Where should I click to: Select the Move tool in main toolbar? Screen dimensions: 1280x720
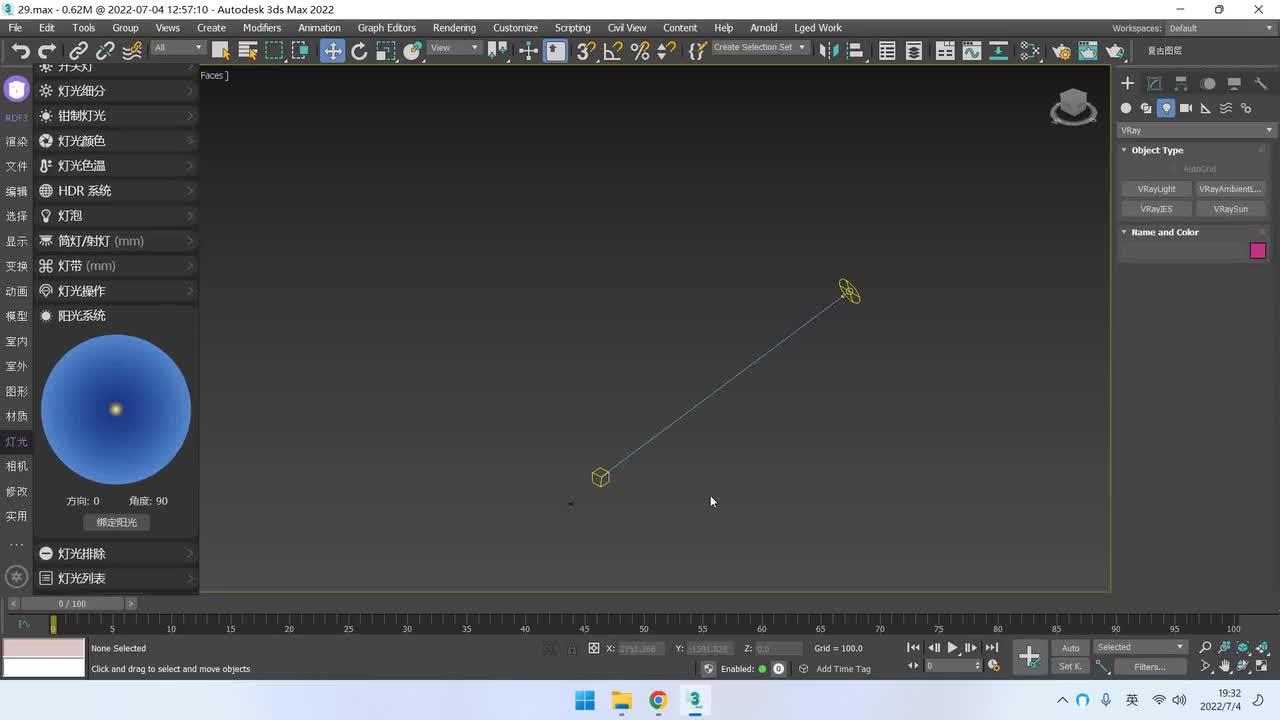click(332, 51)
